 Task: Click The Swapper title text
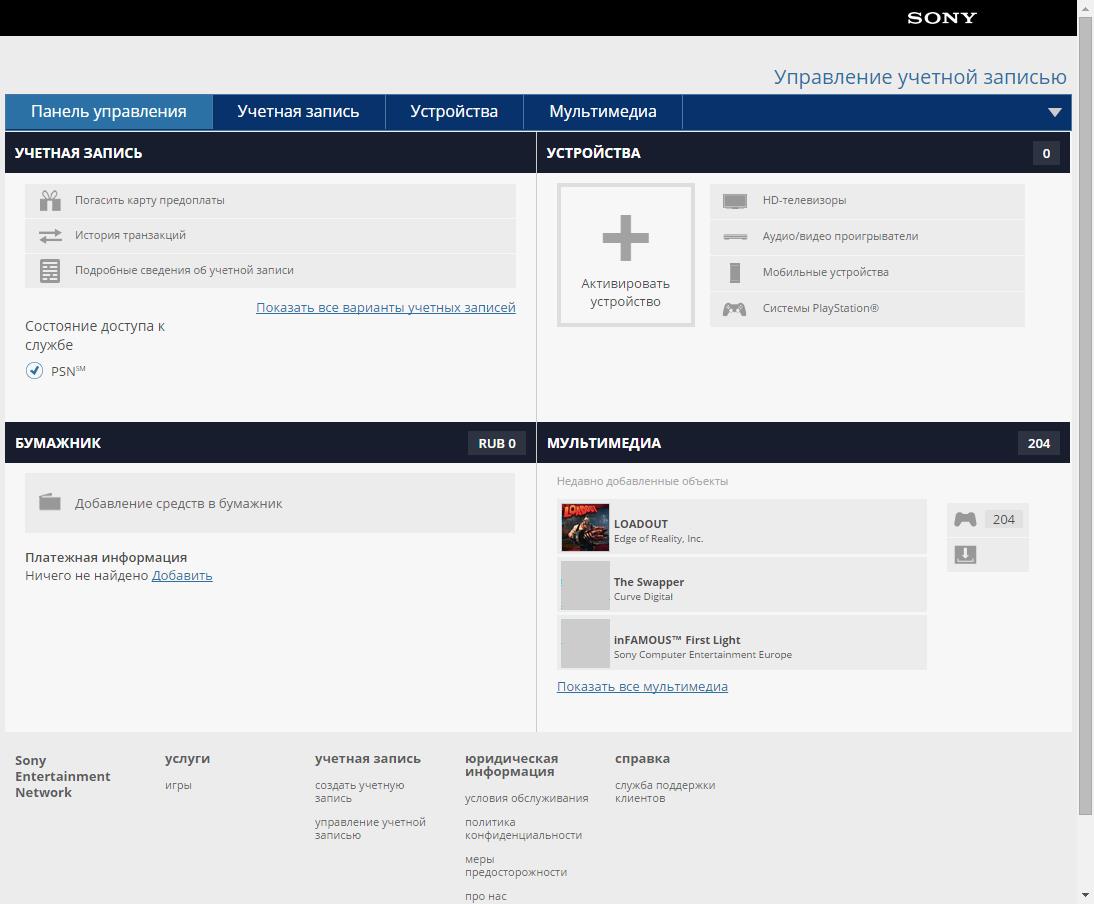[x=649, y=582]
